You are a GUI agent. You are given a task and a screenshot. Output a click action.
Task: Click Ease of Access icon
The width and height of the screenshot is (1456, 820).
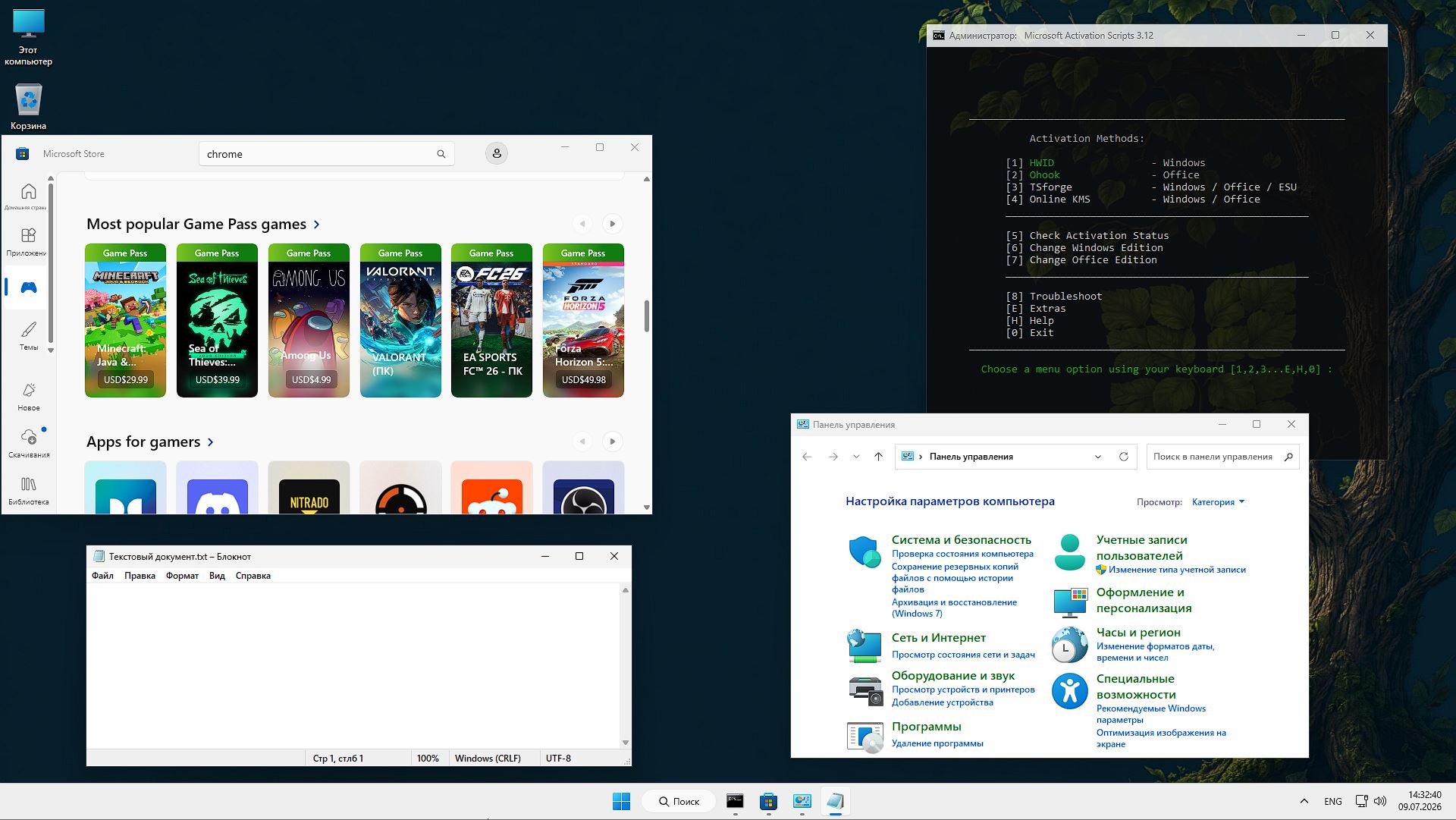(1070, 691)
